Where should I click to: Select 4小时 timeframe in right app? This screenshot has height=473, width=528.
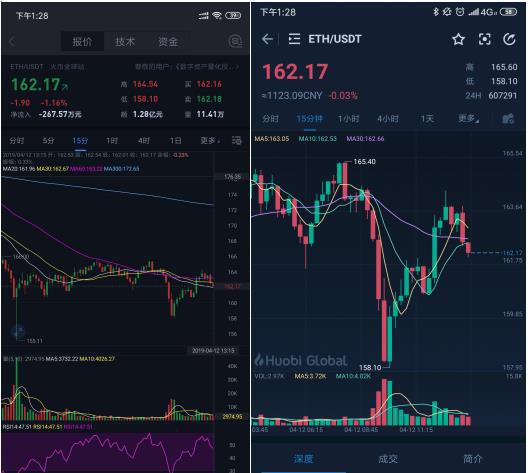388,119
